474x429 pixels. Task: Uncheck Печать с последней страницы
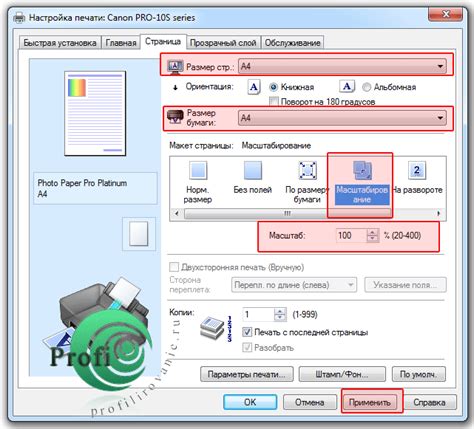click(247, 332)
